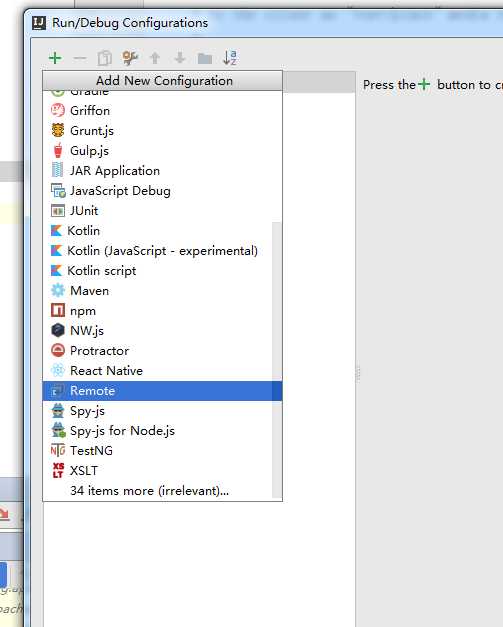
Task: Select the Grunt.js configuration type
Action: pyautogui.click(x=162, y=130)
